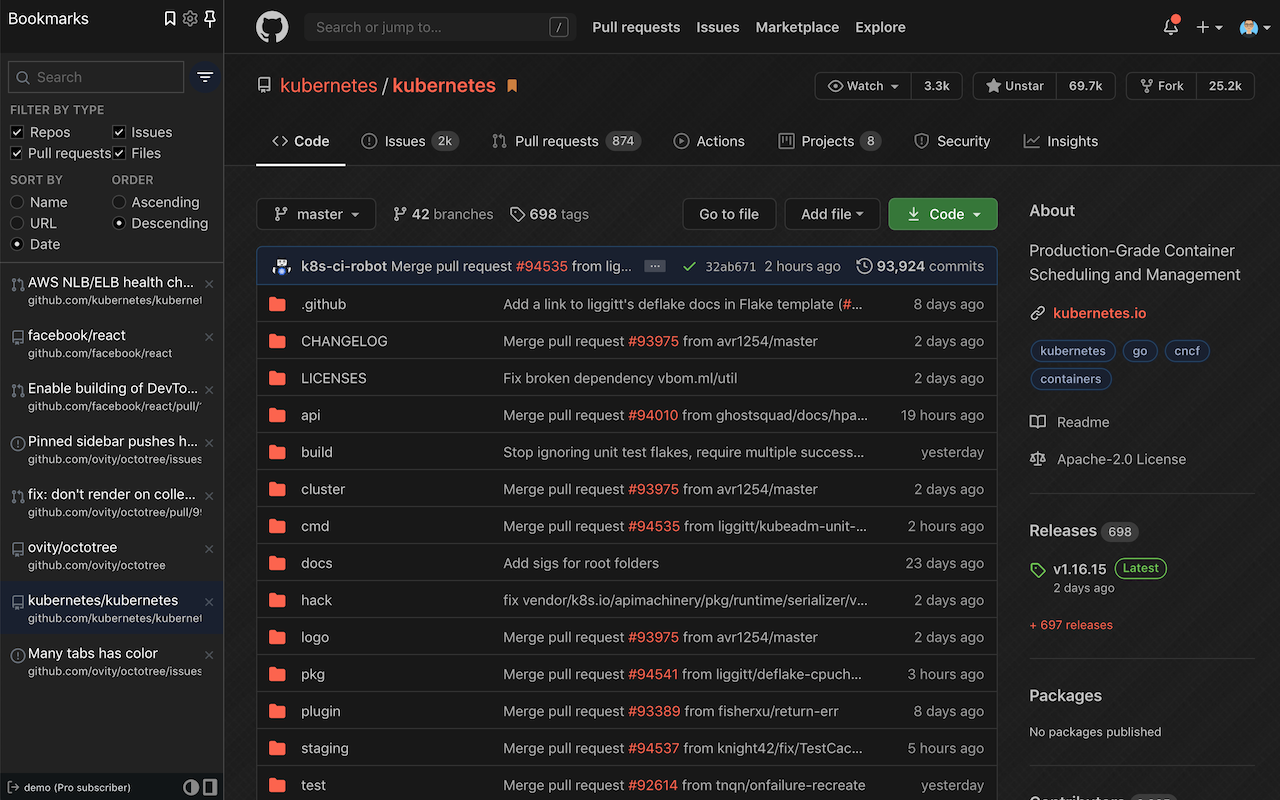Open the + 697 releases link
The height and width of the screenshot is (800, 1280).
[x=1071, y=624]
